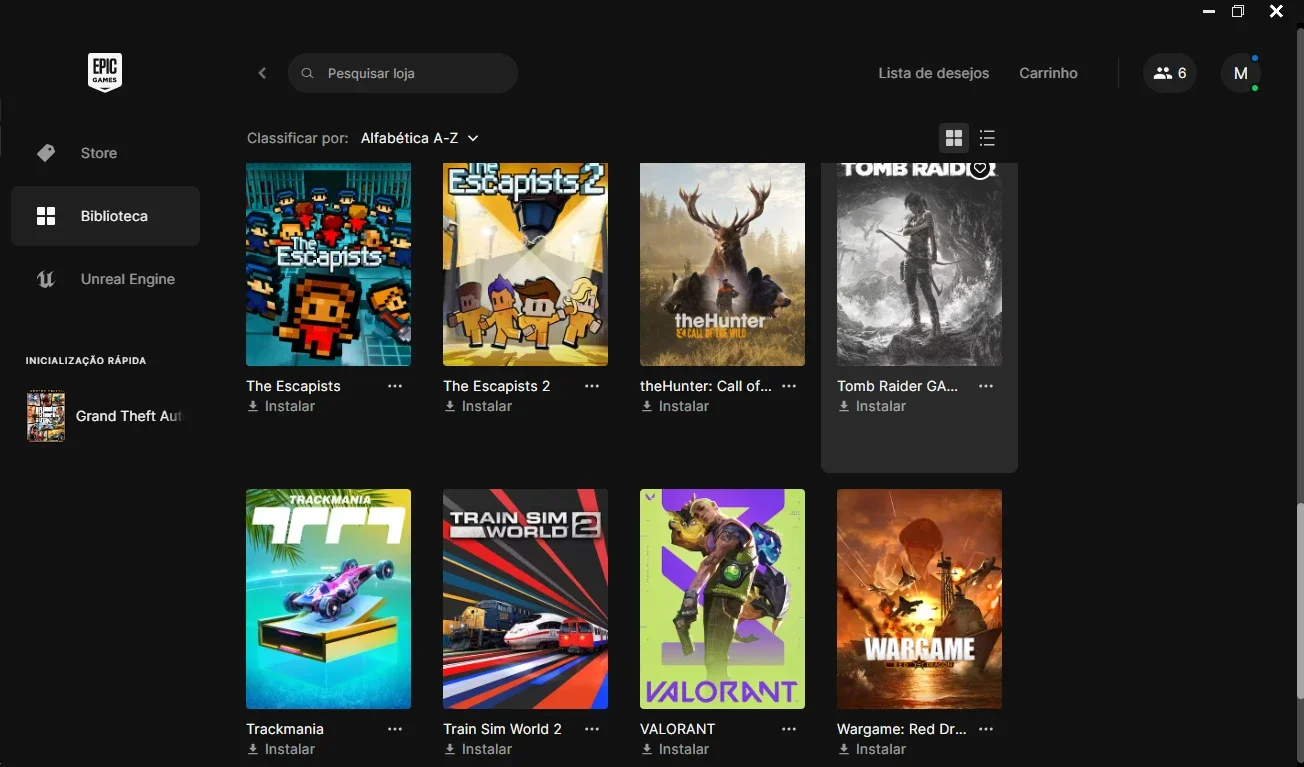Open theHunter: Call of the Wild cover thumbnail
1304x767 pixels.
[722, 264]
